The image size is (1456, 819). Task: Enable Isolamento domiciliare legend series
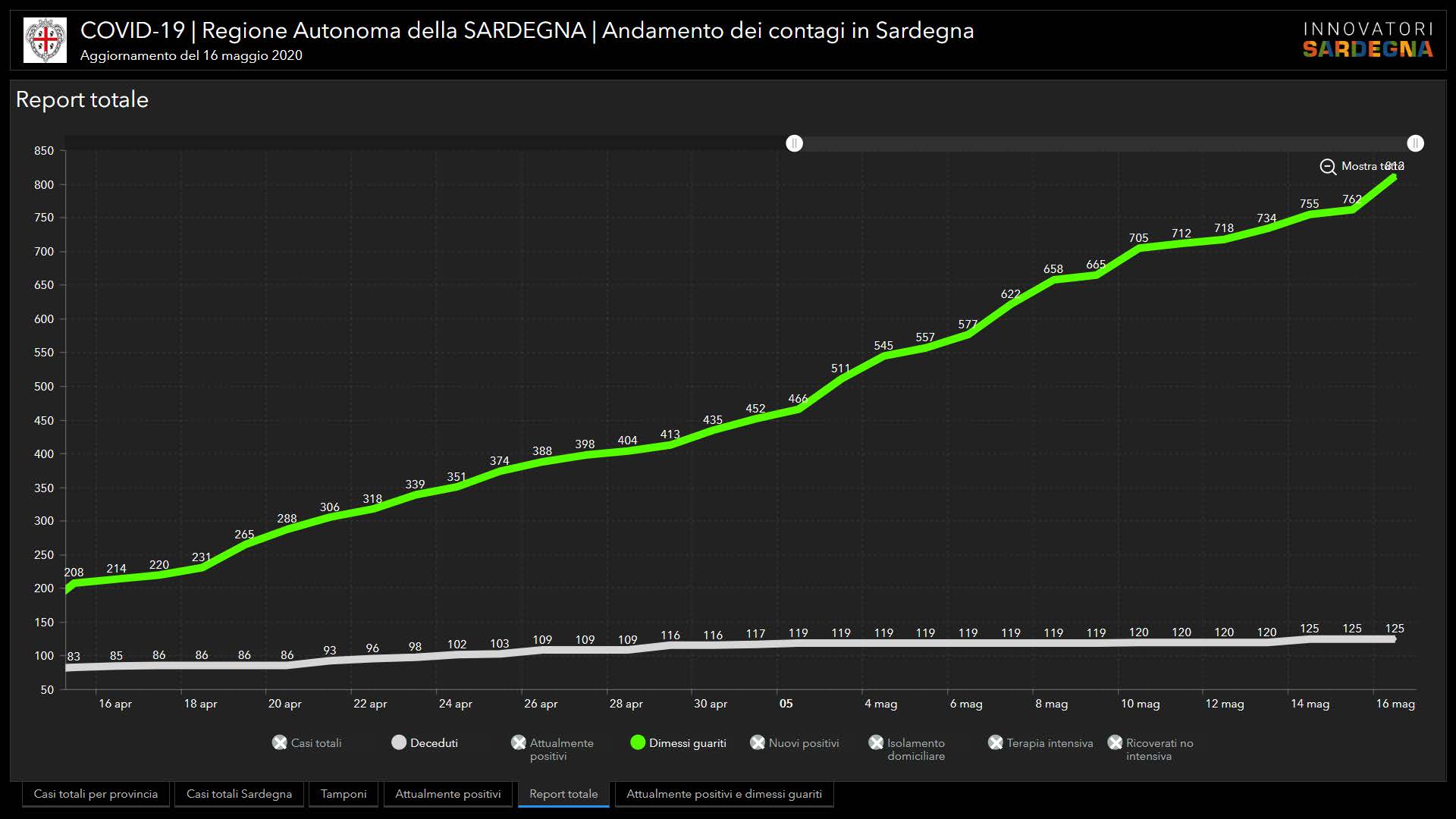[877, 742]
